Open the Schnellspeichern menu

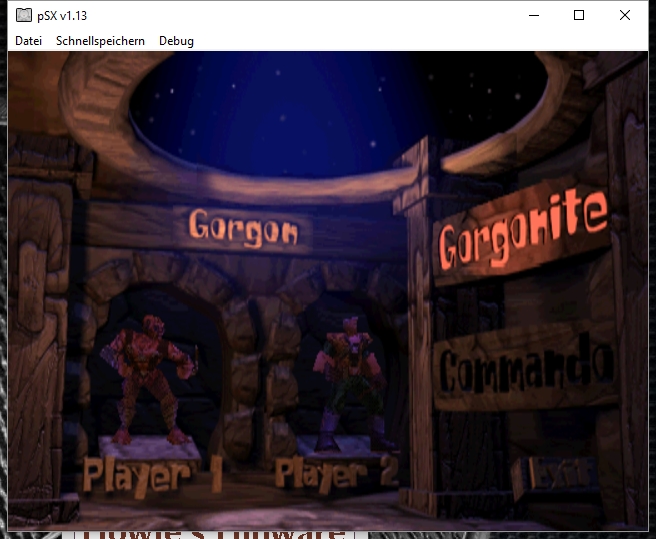(100, 41)
